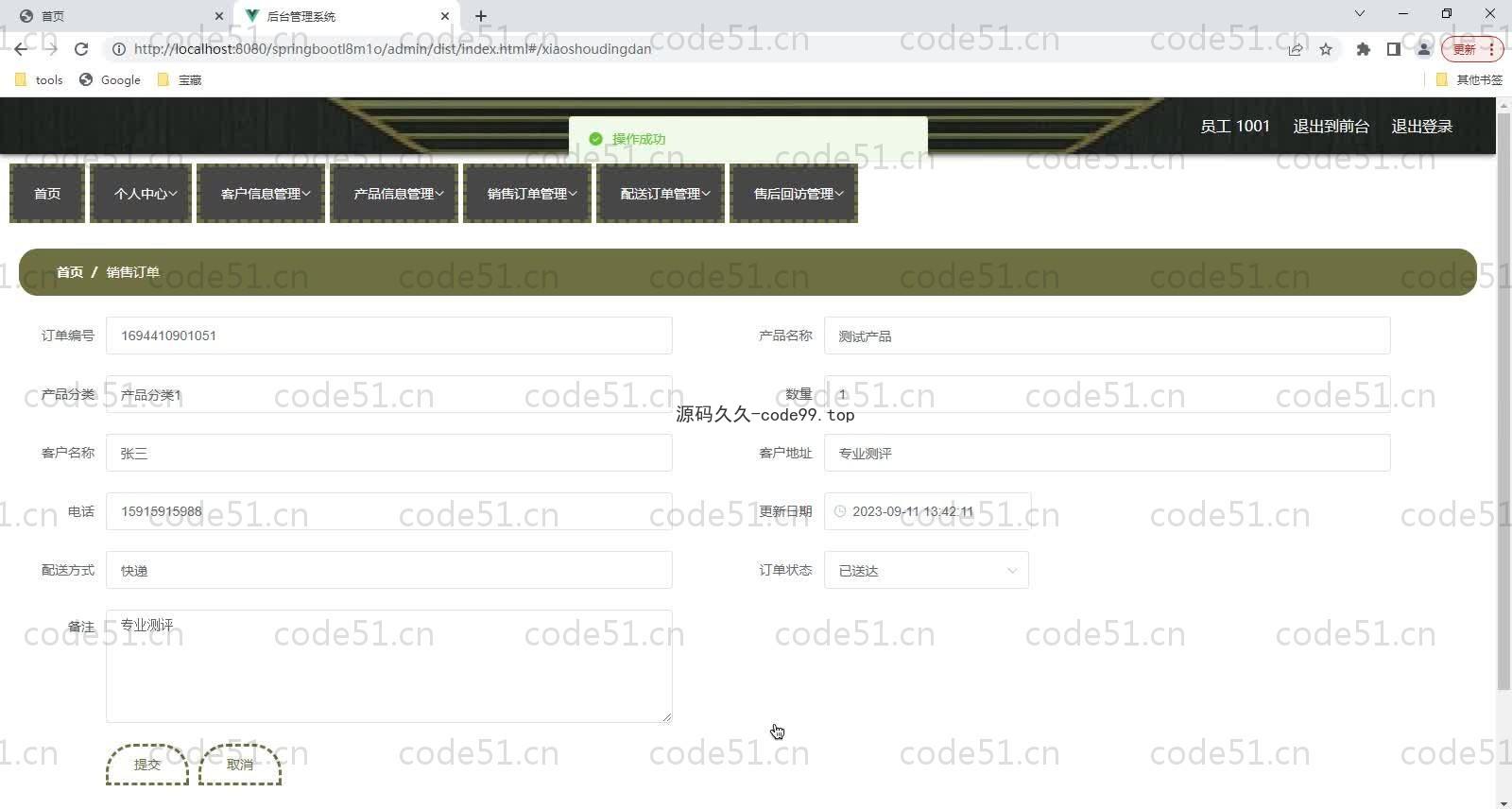Share this page via the share icon
Viewport: 1512px width, 809px height.
(1296, 49)
